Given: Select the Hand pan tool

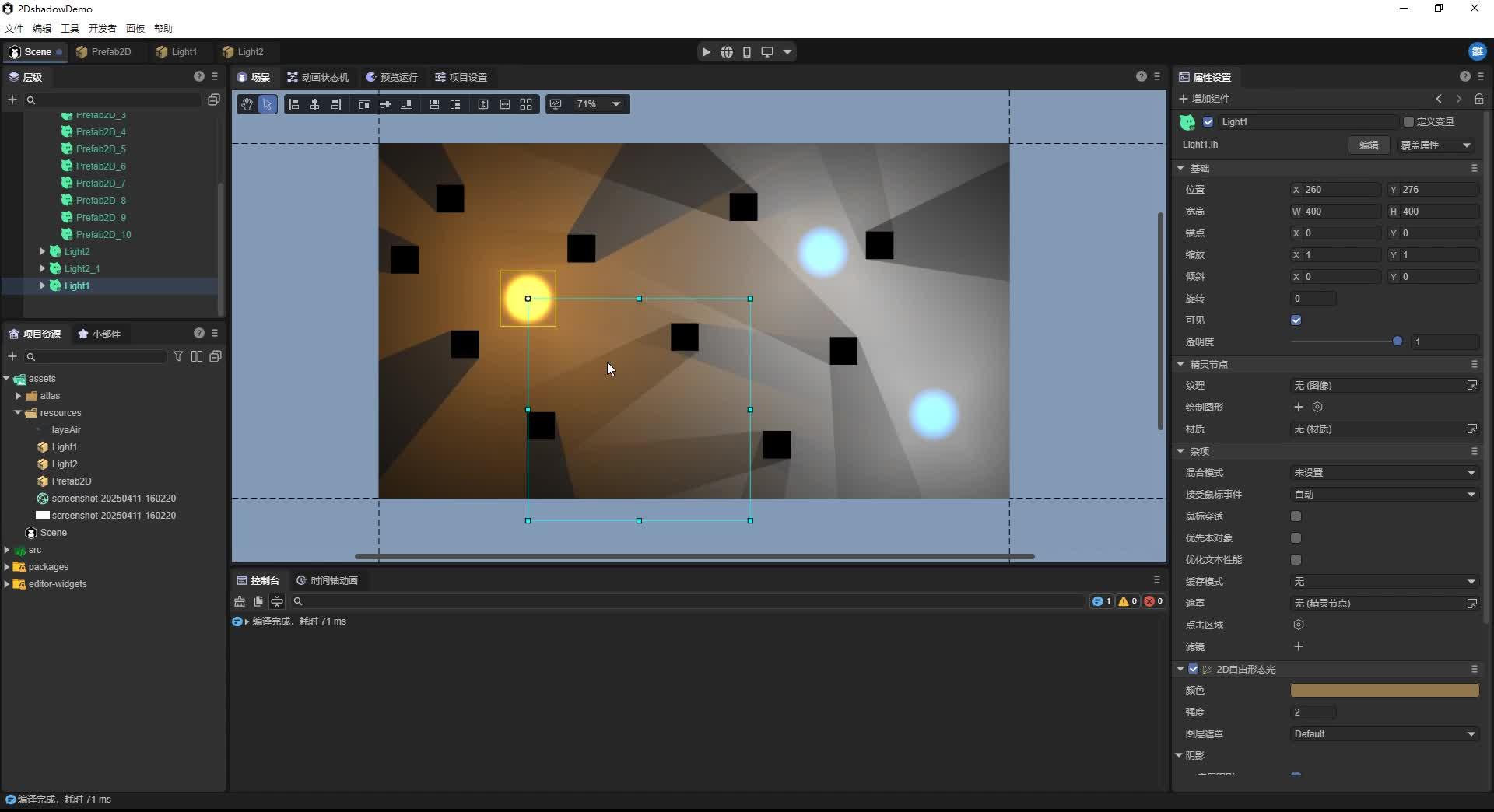Looking at the screenshot, I should [x=246, y=103].
